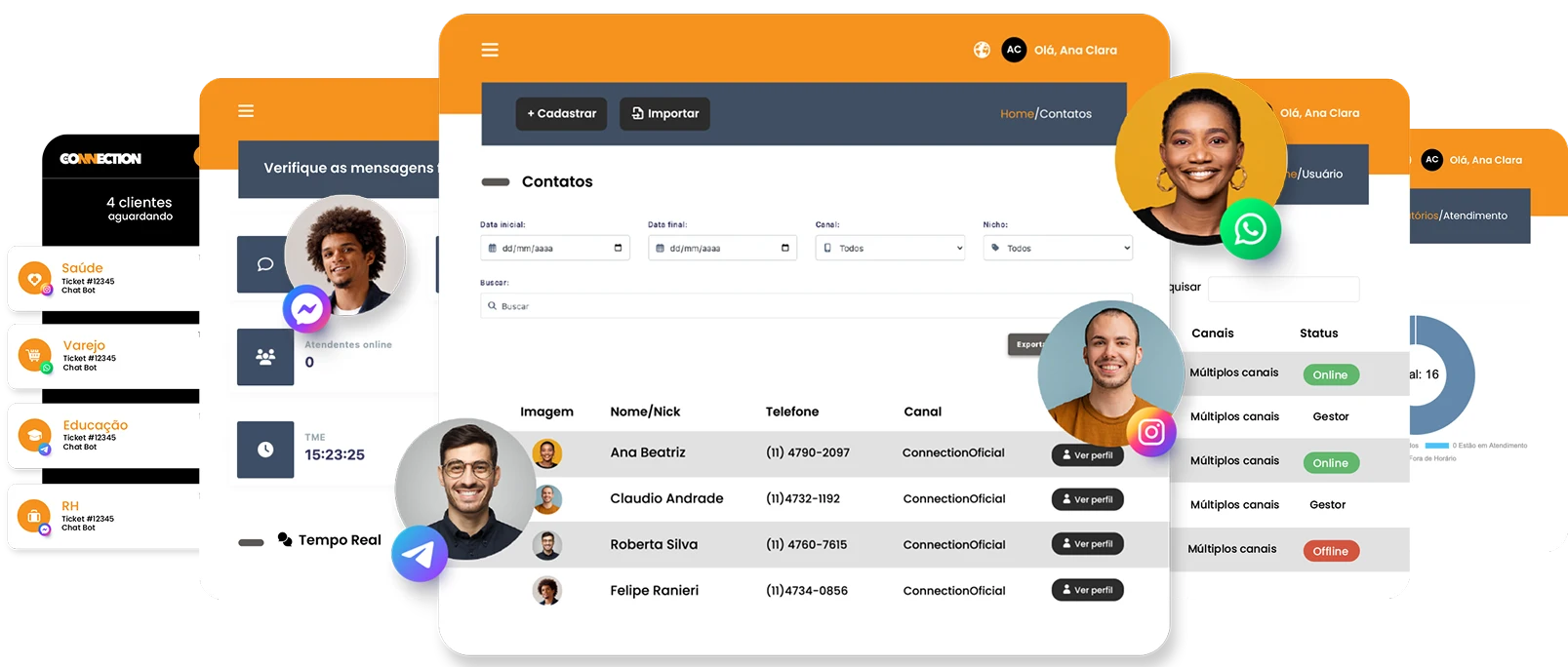Open the hamburger menu on left dashboard panel
The width and height of the screenshot is (1568, 667).
(246, 111)
